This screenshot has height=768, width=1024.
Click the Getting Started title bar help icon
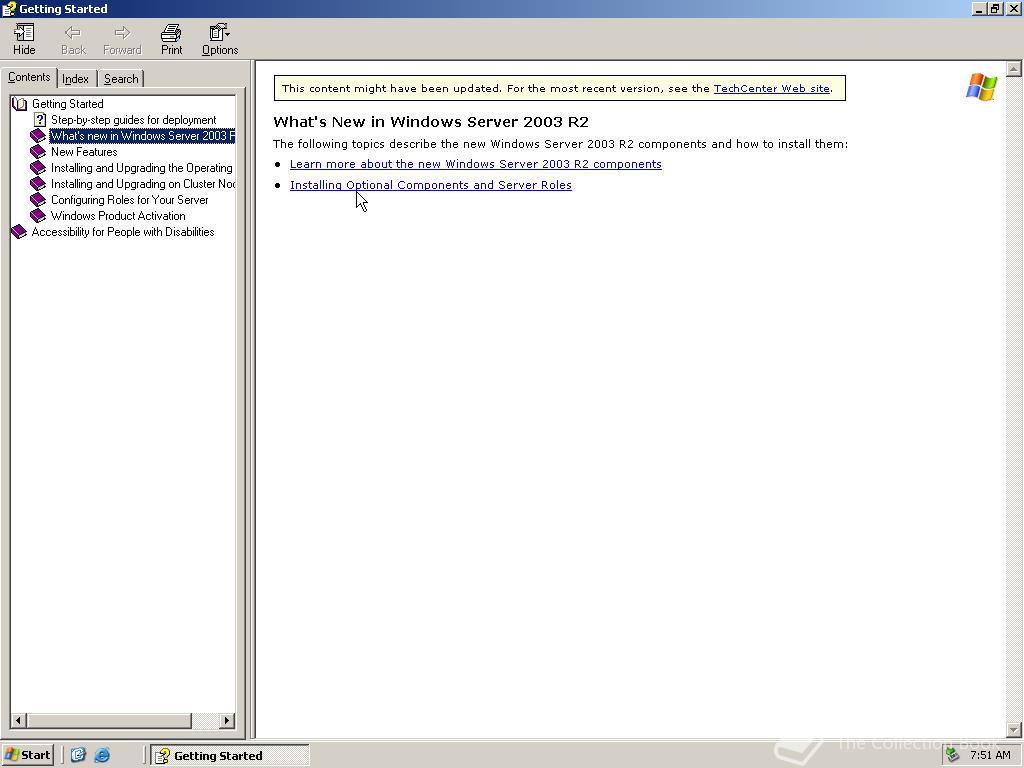click(x=8, y=8)
